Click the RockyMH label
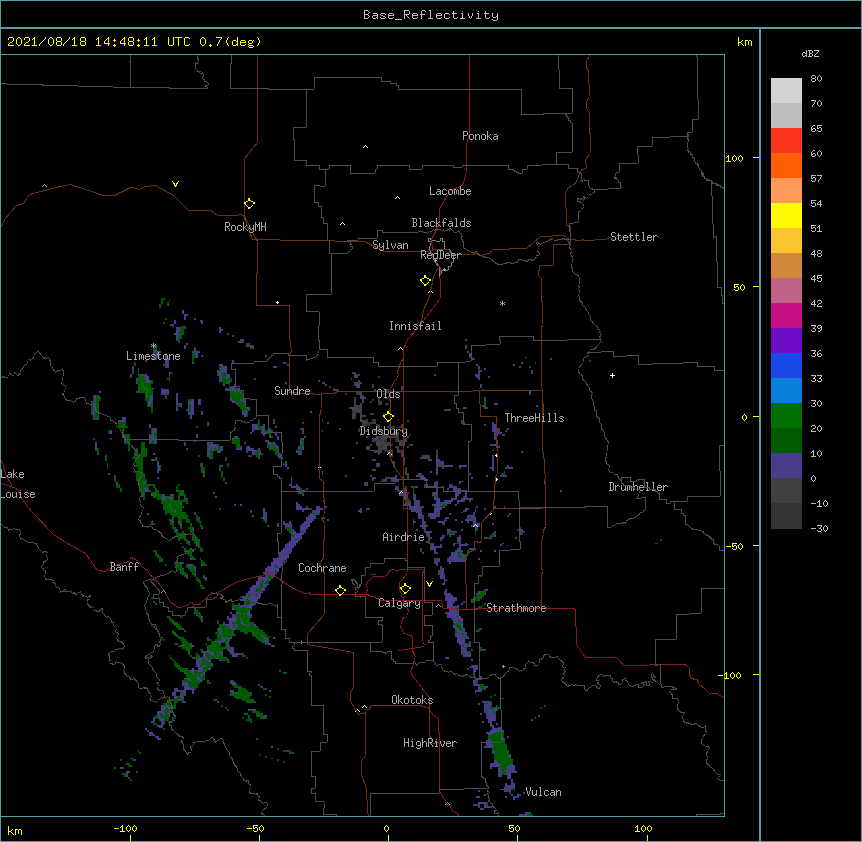862x842 pixels. [245, 227]
